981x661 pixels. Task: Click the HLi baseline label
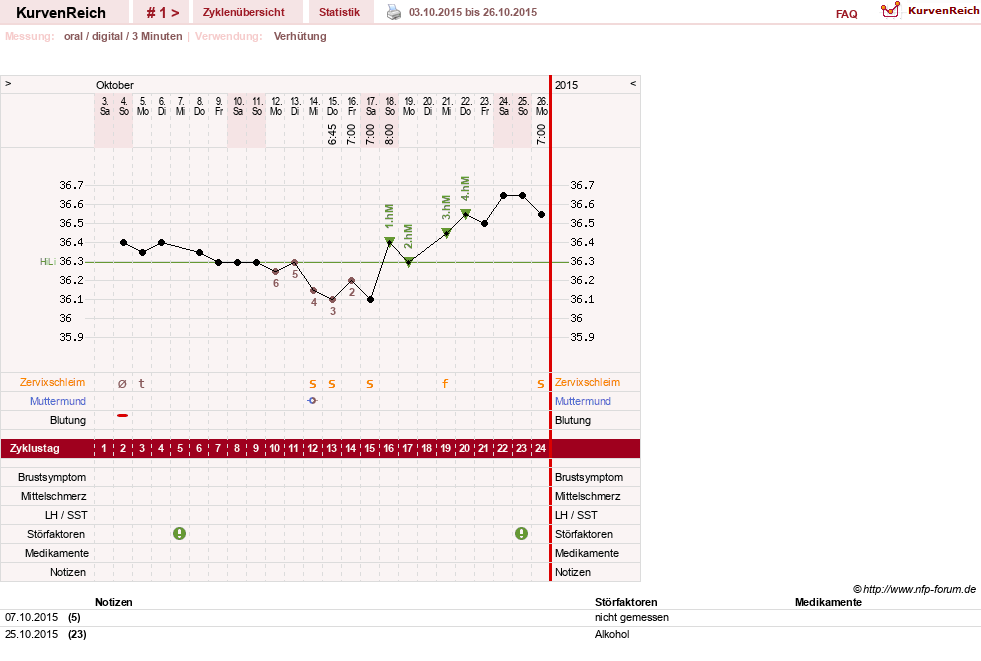48,261
